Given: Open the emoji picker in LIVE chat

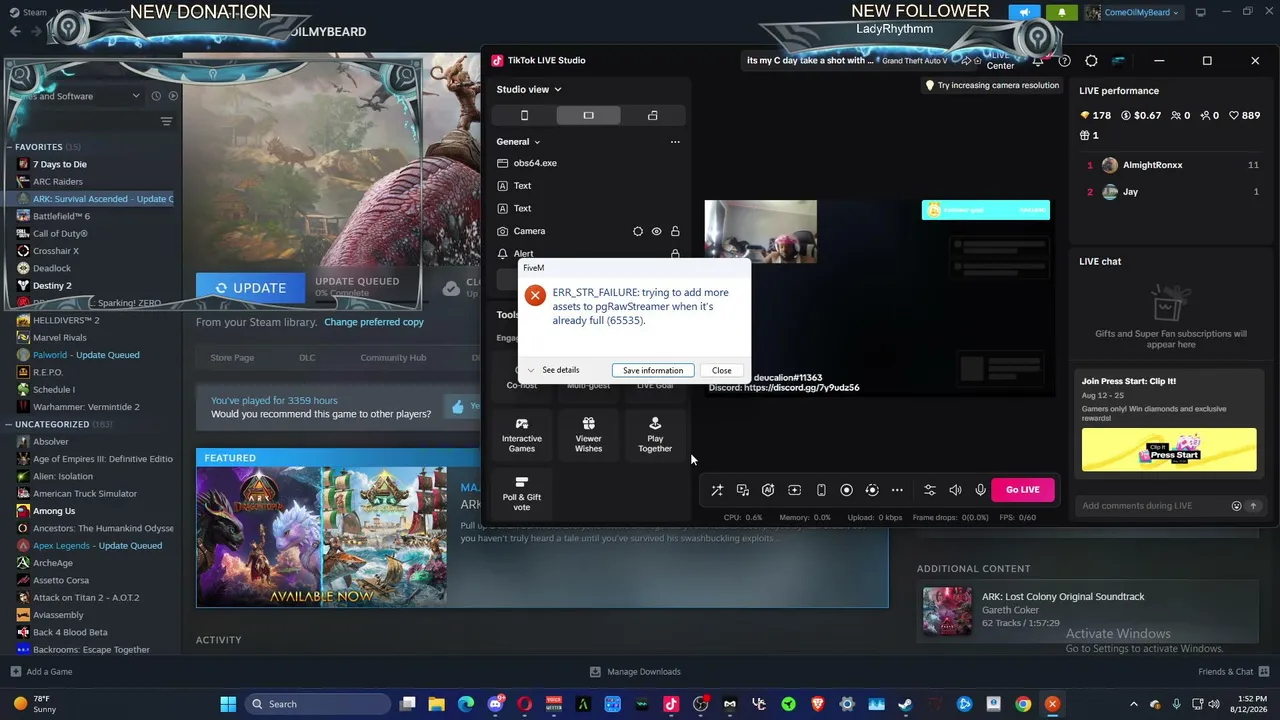Looking at the screenshot, I should [1236, 506].
